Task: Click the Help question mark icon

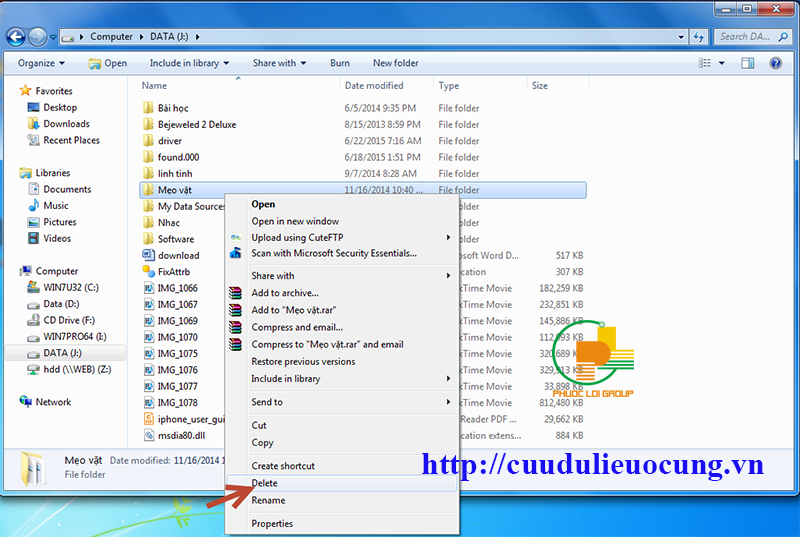Action: [x=776, y=63]
